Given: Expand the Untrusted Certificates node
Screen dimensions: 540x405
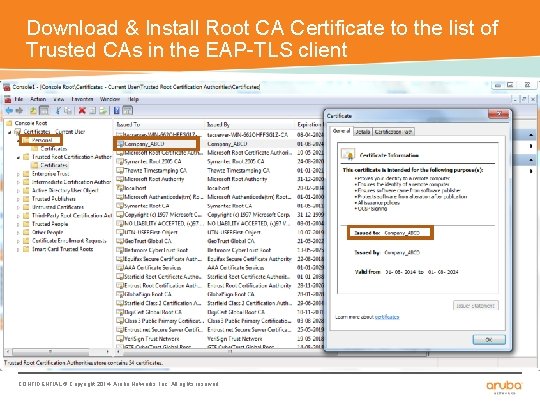Looking at the screenshot, I should 18,207.
